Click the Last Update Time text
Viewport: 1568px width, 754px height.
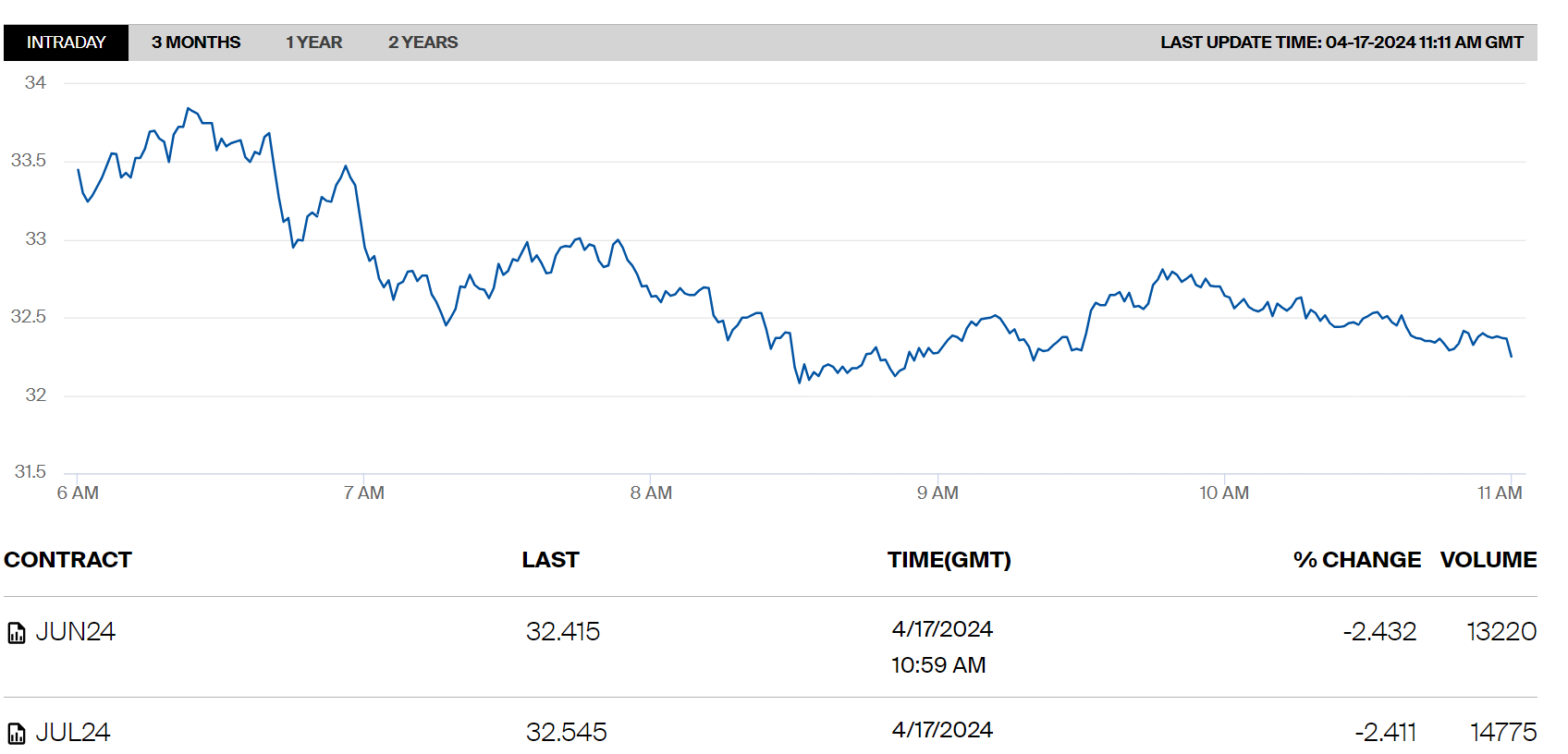point(1341,43)
